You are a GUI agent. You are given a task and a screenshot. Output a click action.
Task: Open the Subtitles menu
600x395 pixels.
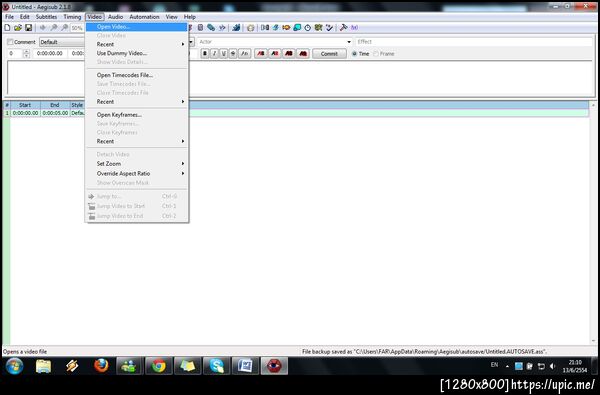46,17
